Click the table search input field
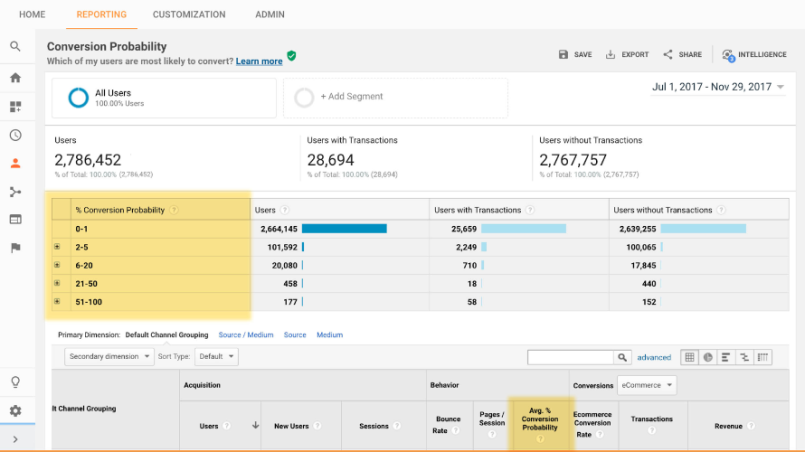Screen dimensions: 805x452 click(570, 357)
